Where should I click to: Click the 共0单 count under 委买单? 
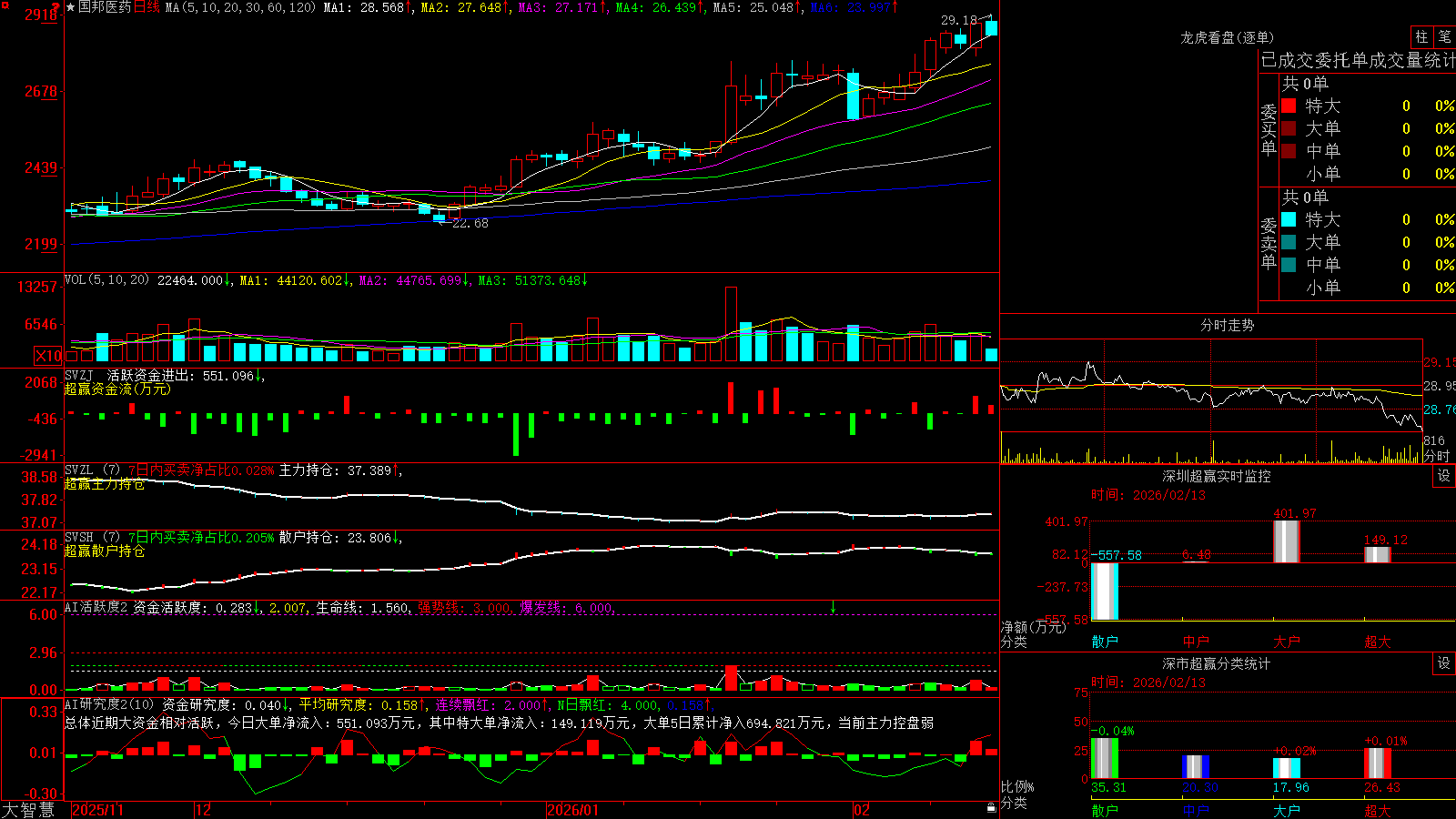click(x=1305, y=84)
